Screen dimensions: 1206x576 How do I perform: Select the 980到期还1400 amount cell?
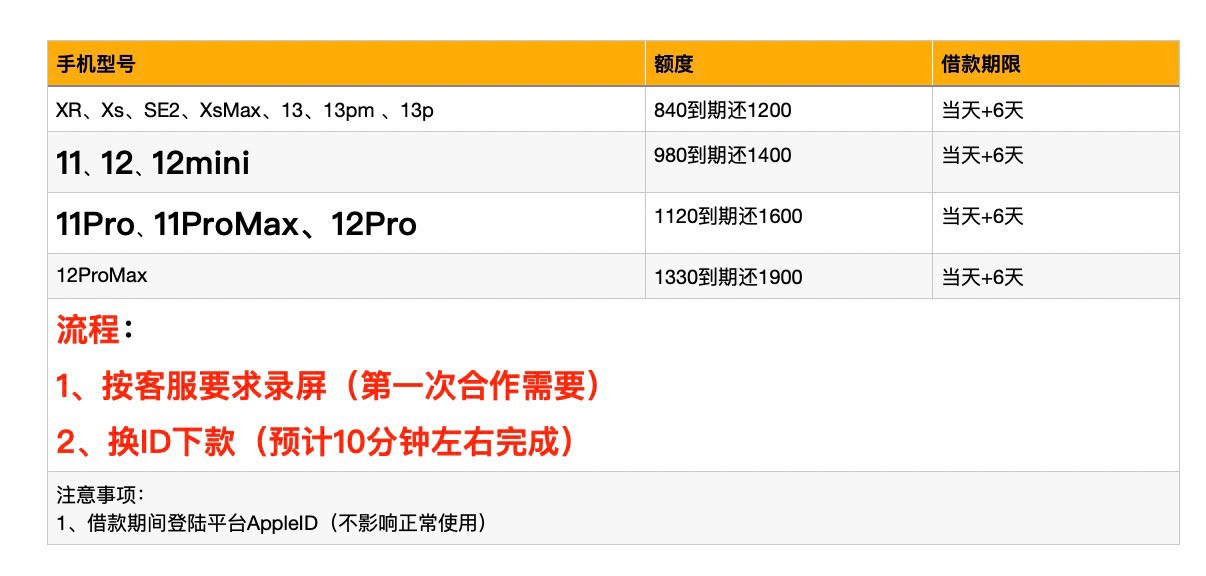[x=722, y=155]
